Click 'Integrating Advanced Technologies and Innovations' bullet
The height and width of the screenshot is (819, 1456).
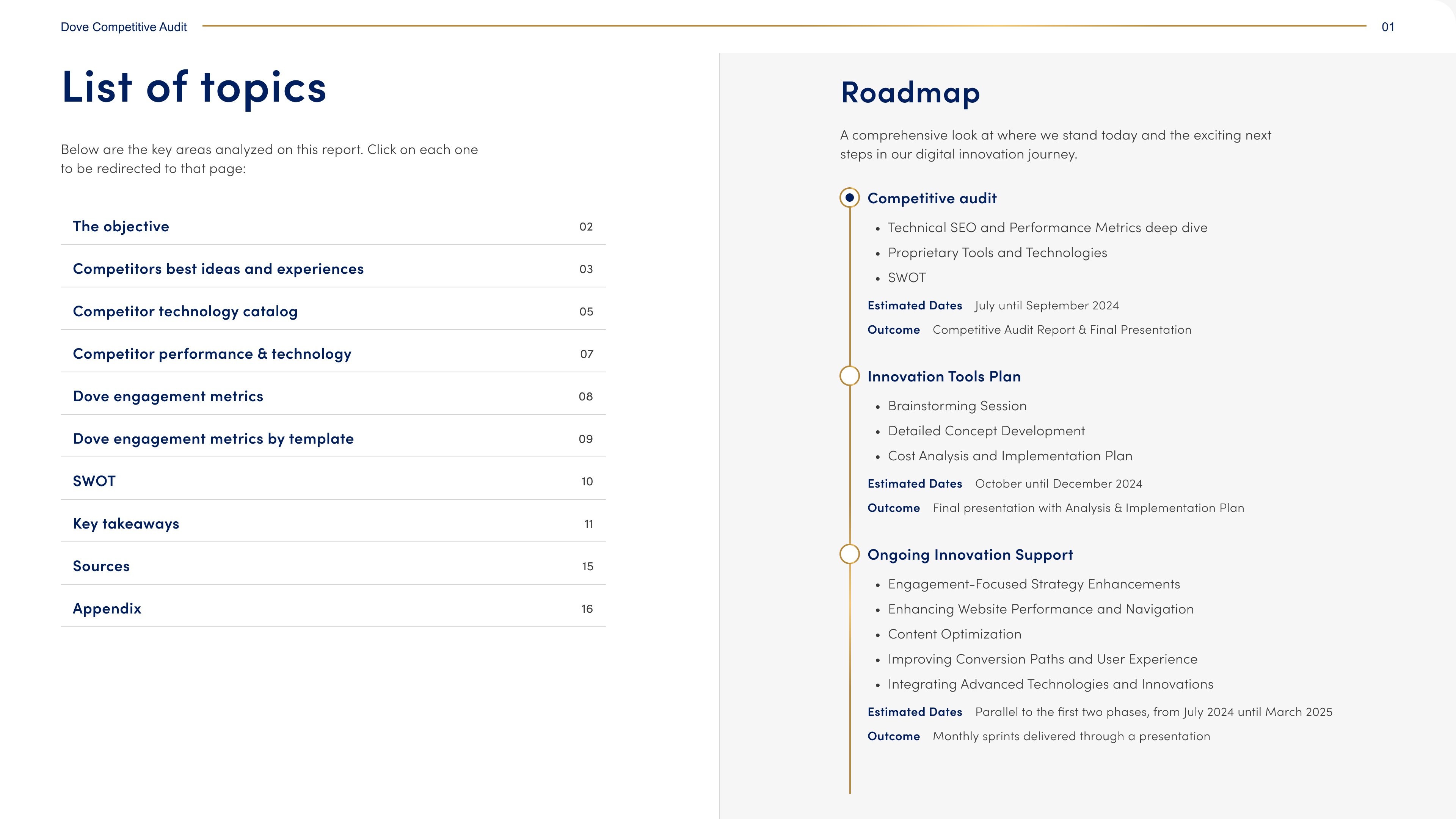(1051, 684)
